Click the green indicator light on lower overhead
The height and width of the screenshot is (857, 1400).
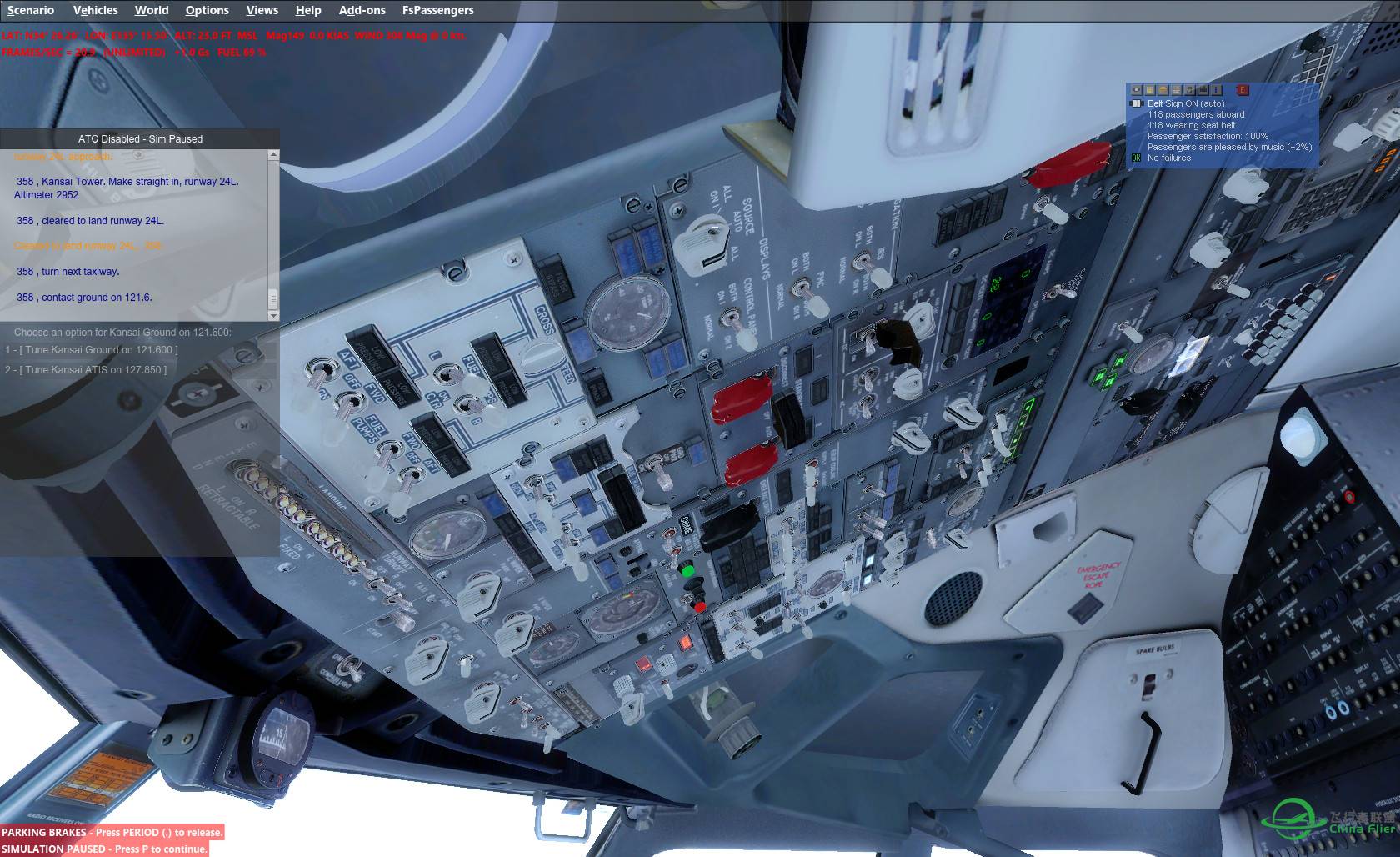[x=687, y=571]
